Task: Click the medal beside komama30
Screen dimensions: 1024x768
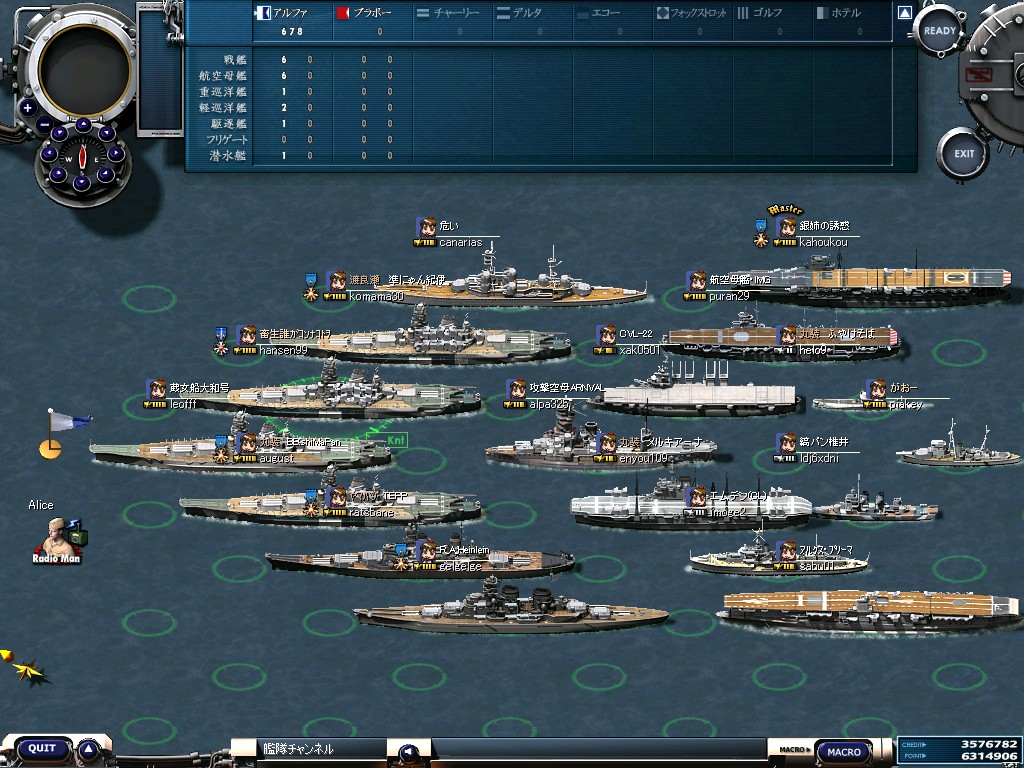Action: pyautogui.click(x=312, y=287)
